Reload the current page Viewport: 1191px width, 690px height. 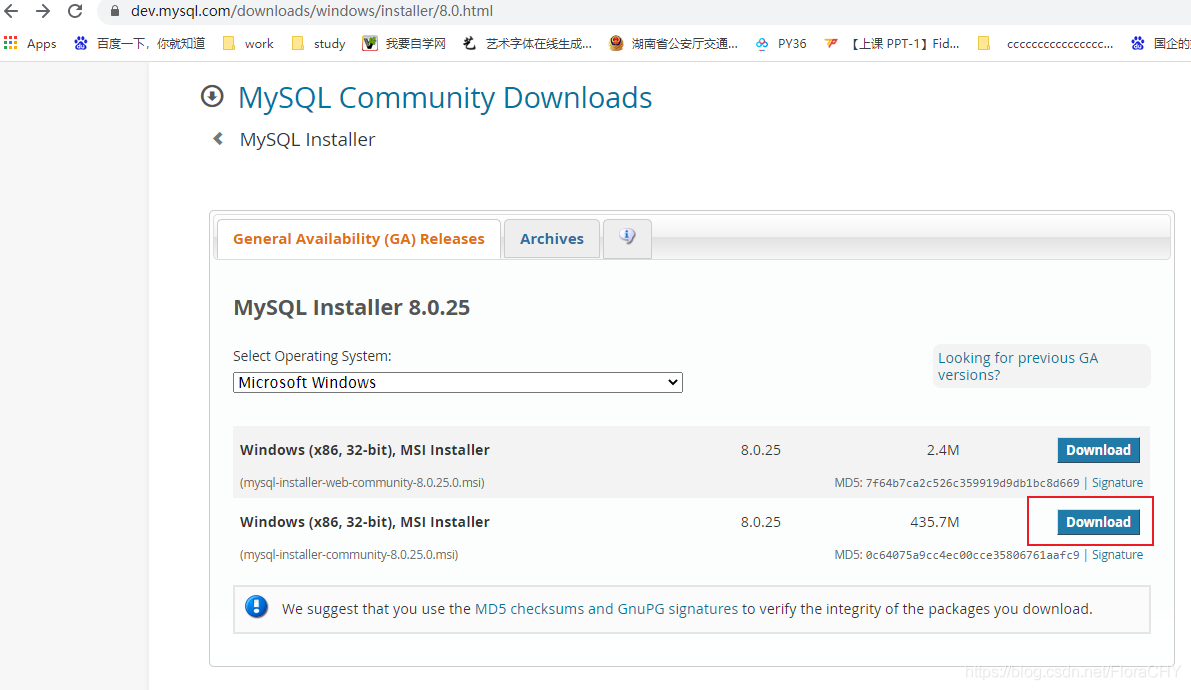74,11
